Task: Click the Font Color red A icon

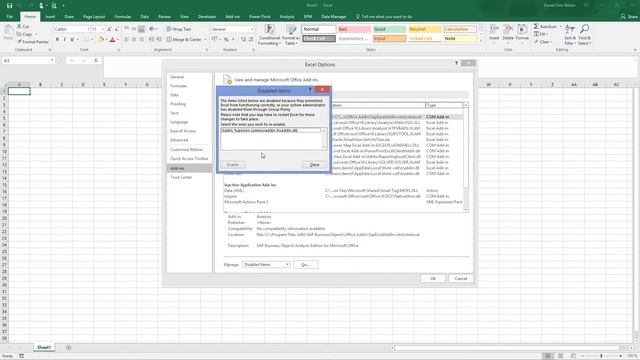Action: click(113, 40)
